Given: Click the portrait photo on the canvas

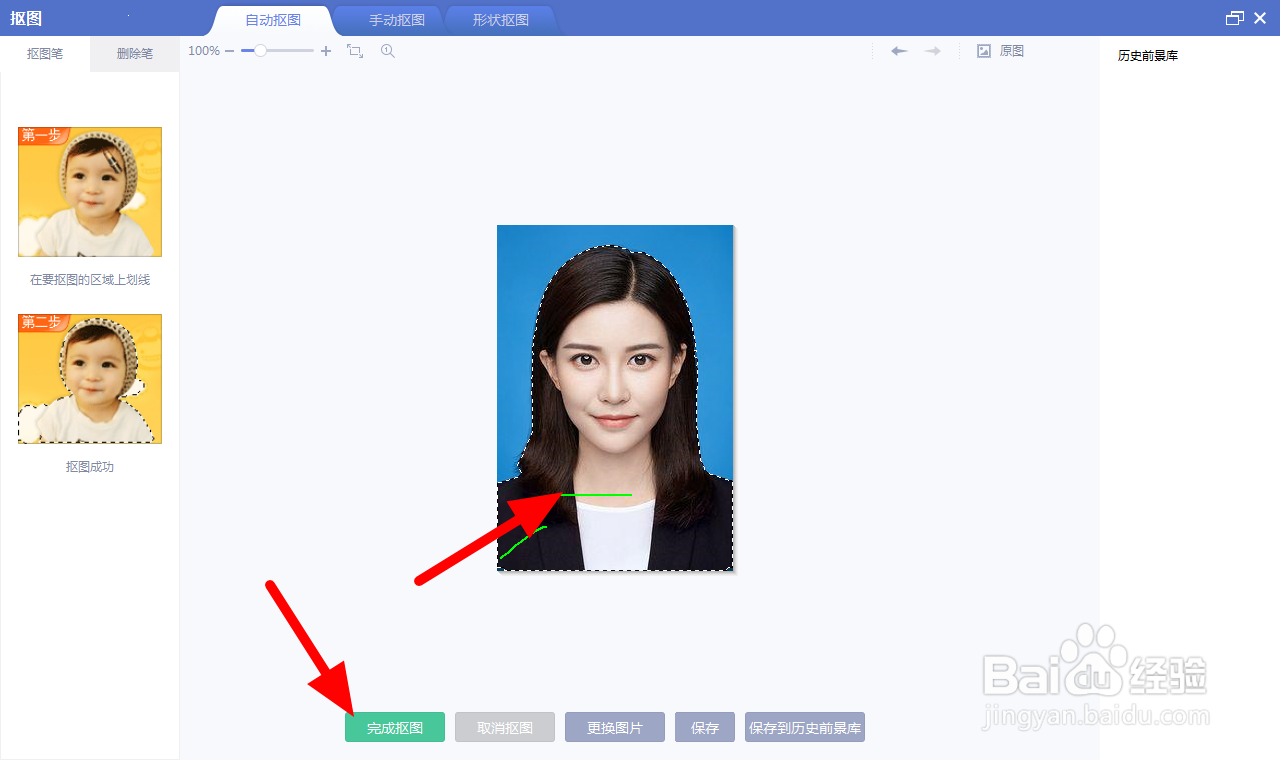Looking at the screenshot, I should [615, 398].
